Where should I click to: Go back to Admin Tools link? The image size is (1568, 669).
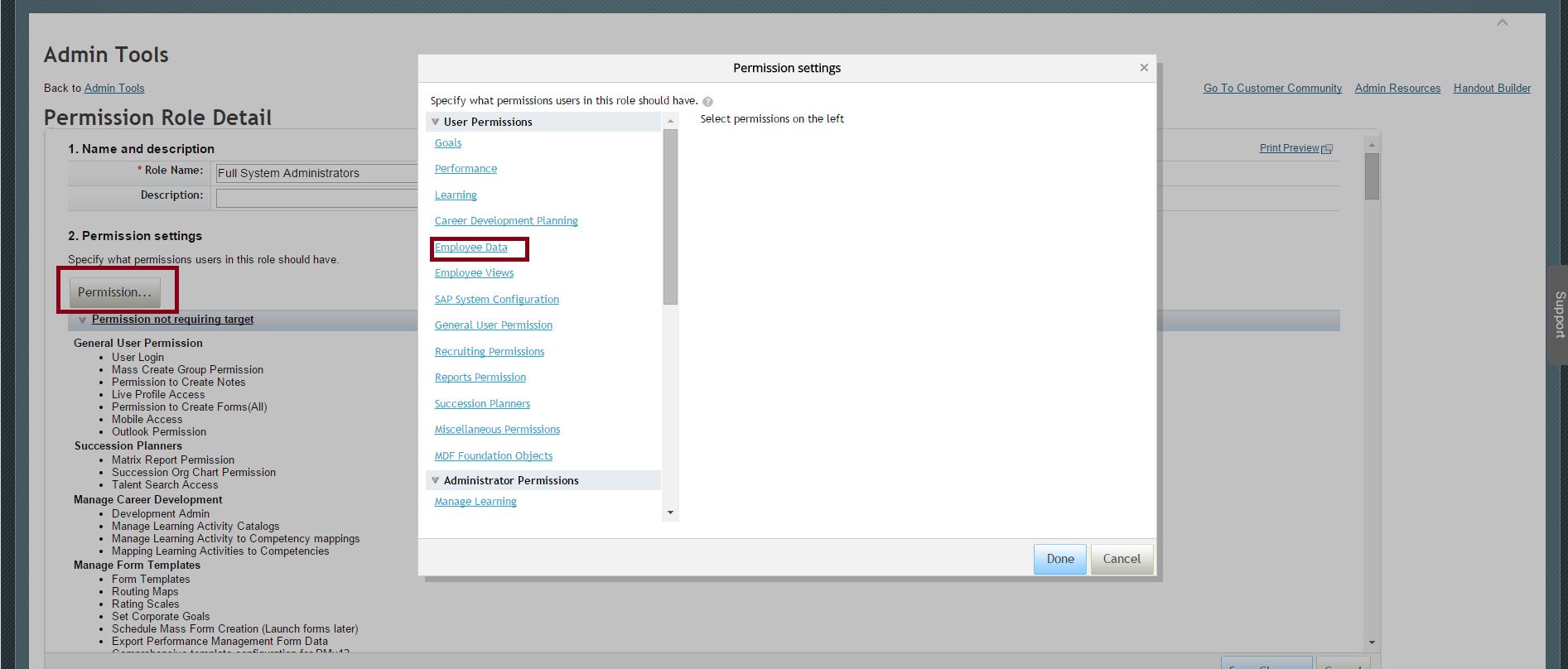[114, 89]
